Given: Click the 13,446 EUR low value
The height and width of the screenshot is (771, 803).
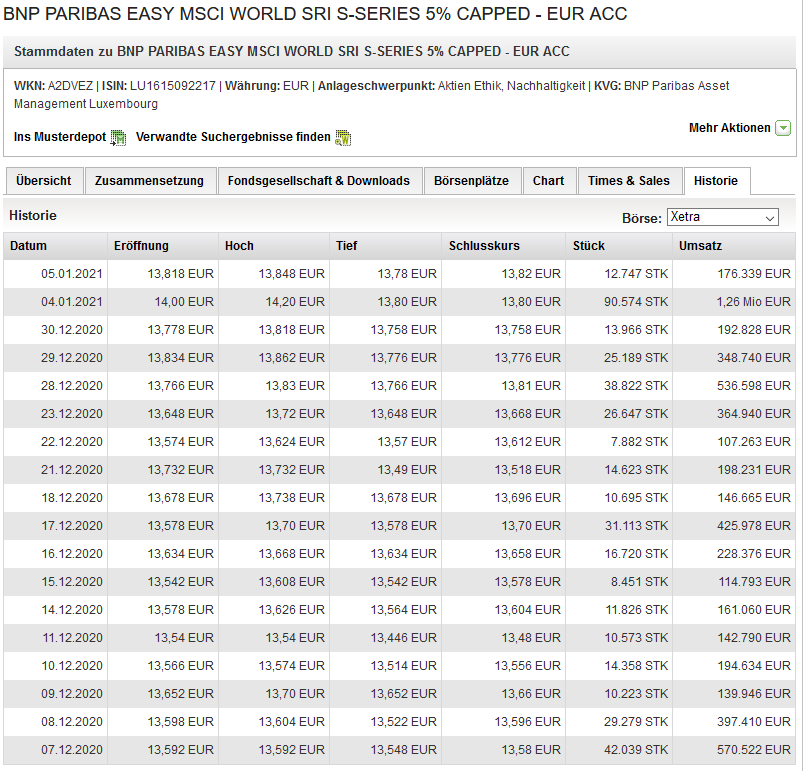Looking at the screenshot, I should [x=404, y=638].
